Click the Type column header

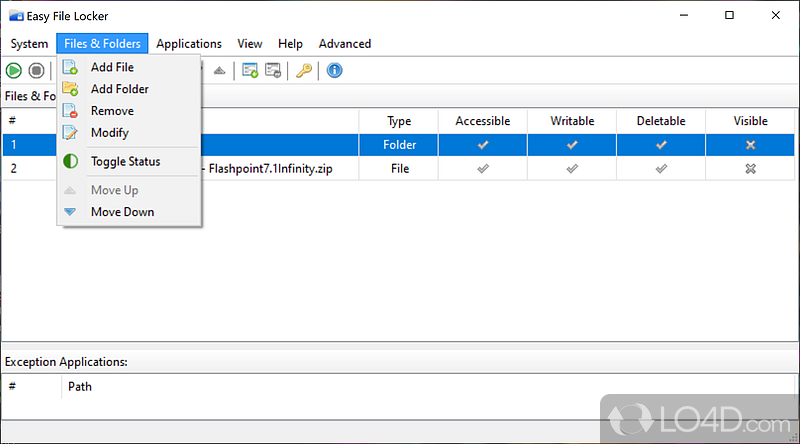point(399,121)
